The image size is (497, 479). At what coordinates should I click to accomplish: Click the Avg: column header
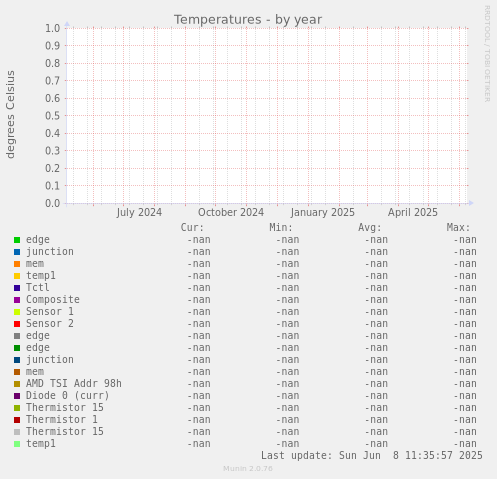(x=370, y=228)
